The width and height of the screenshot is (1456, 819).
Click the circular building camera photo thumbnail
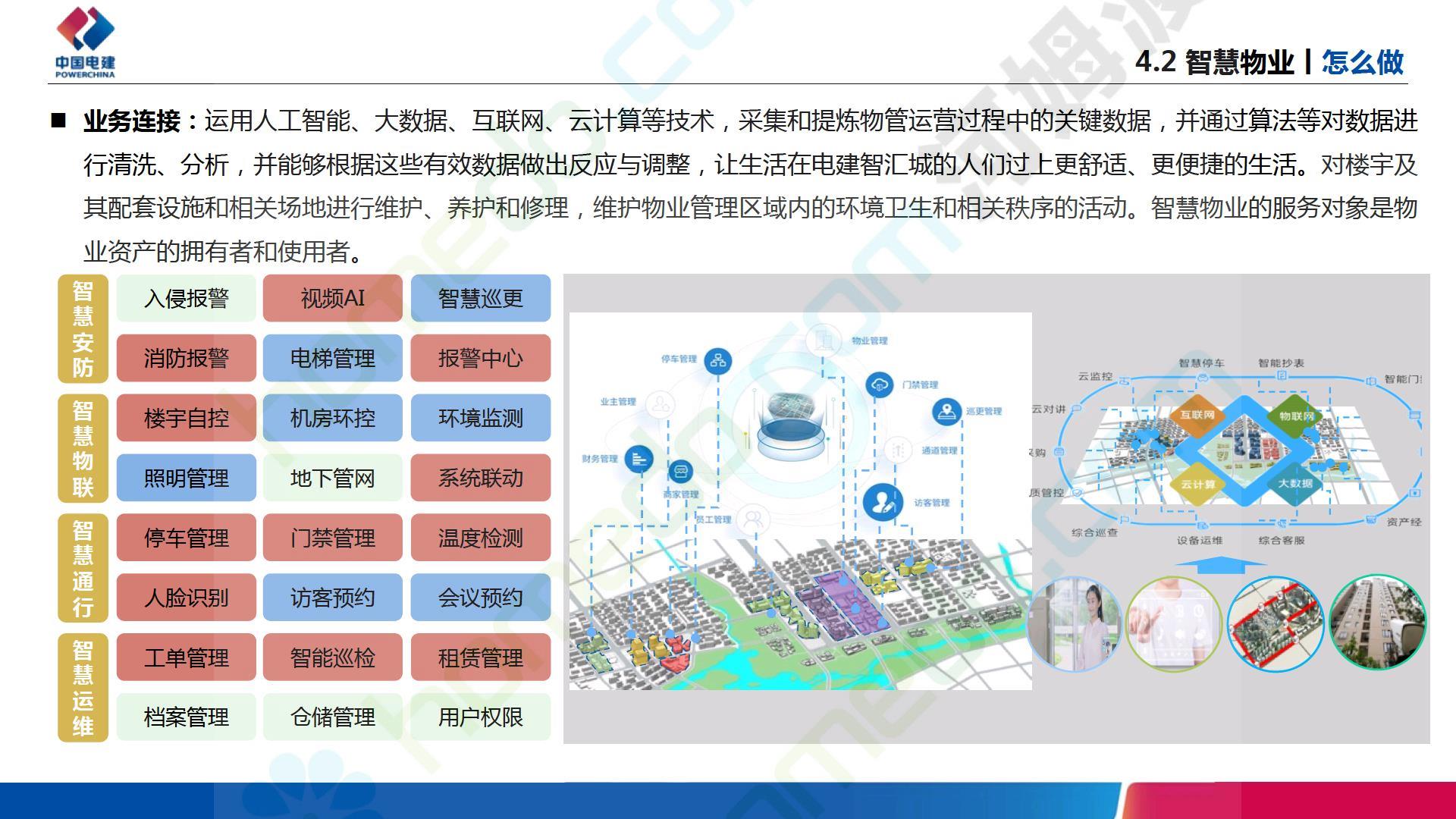1377,622
